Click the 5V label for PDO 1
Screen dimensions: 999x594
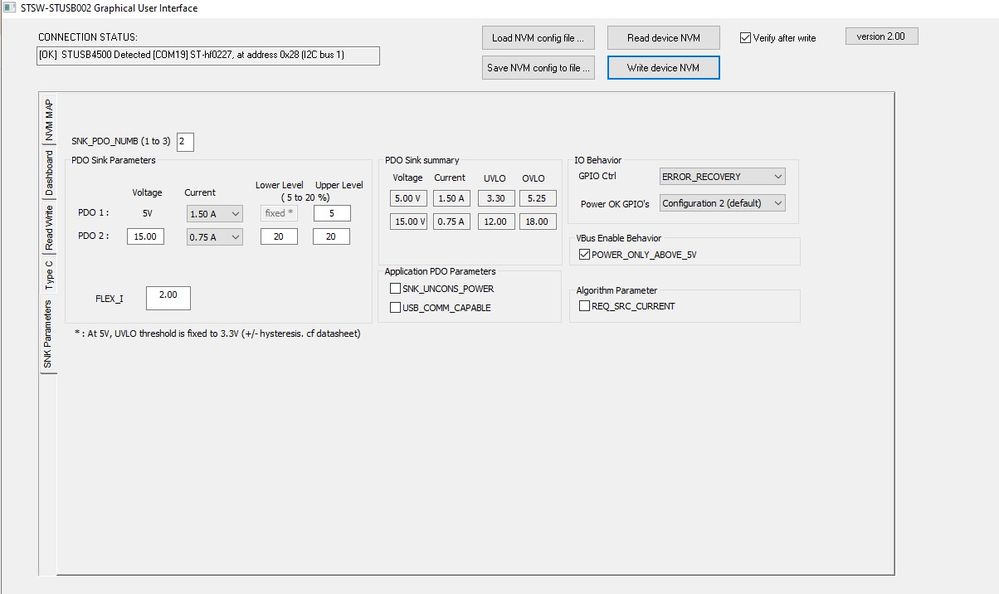tap(147, 214)
